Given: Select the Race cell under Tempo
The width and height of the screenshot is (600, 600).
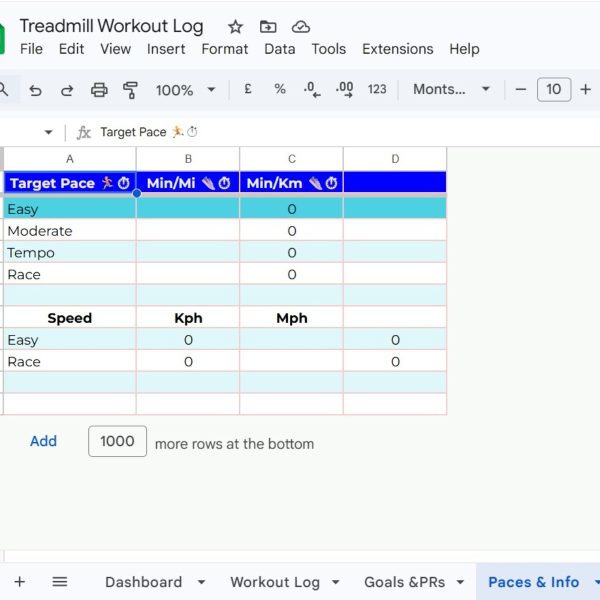Looking at the screenshot, I should pyautogui.click(x=70, y=274).
